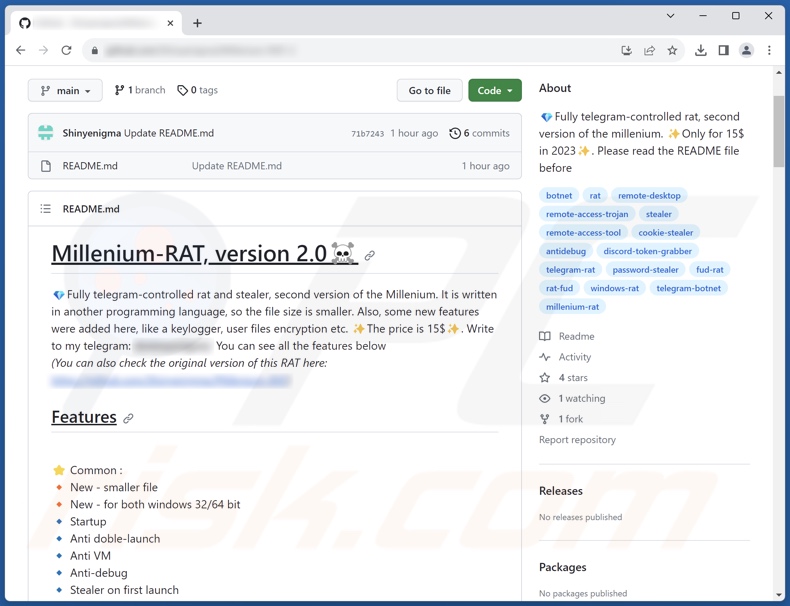Open the 6 commits history link
The image size is (790, 606).
479,133
